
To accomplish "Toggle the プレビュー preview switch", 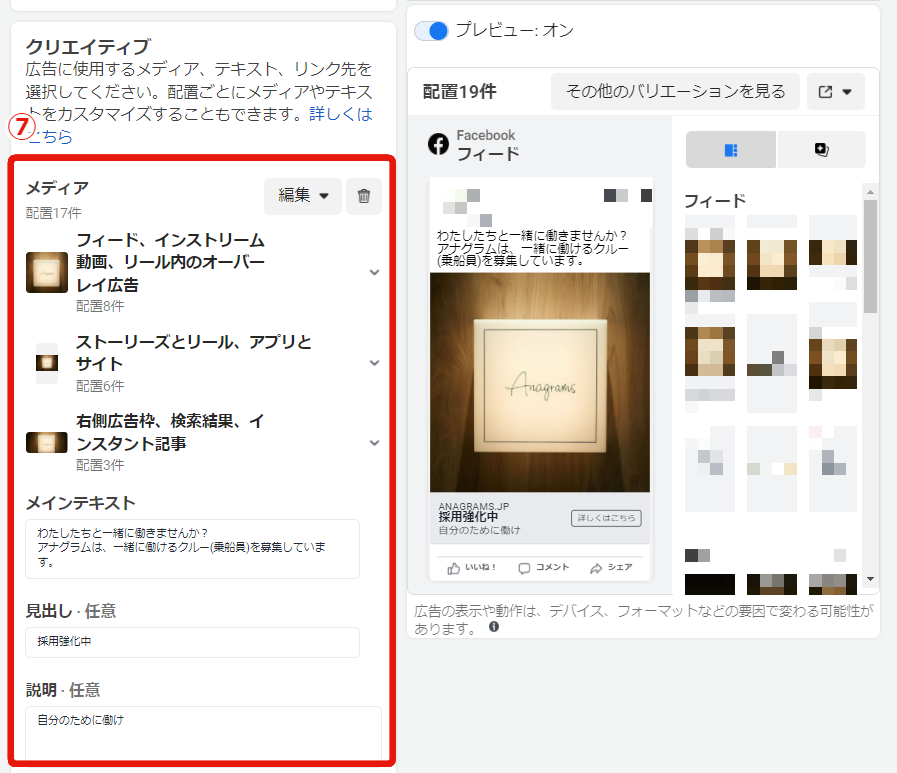I will tap(431, 31).
